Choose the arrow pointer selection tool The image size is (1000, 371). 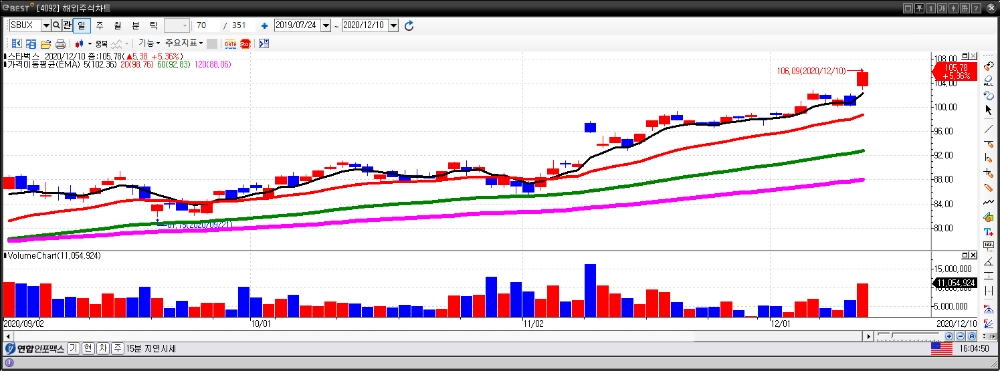point(989,110)
